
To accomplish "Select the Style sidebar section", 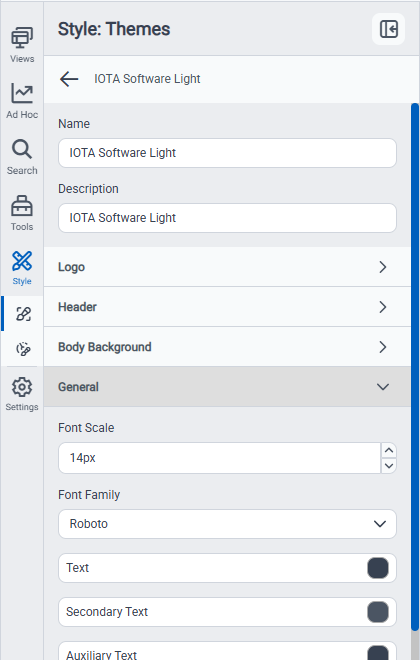I will click(22, 268).
